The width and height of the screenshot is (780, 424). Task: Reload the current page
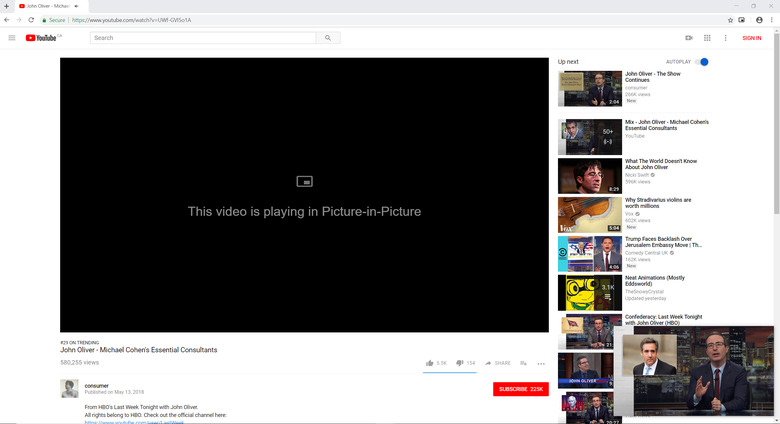click(x=31, y=20)
